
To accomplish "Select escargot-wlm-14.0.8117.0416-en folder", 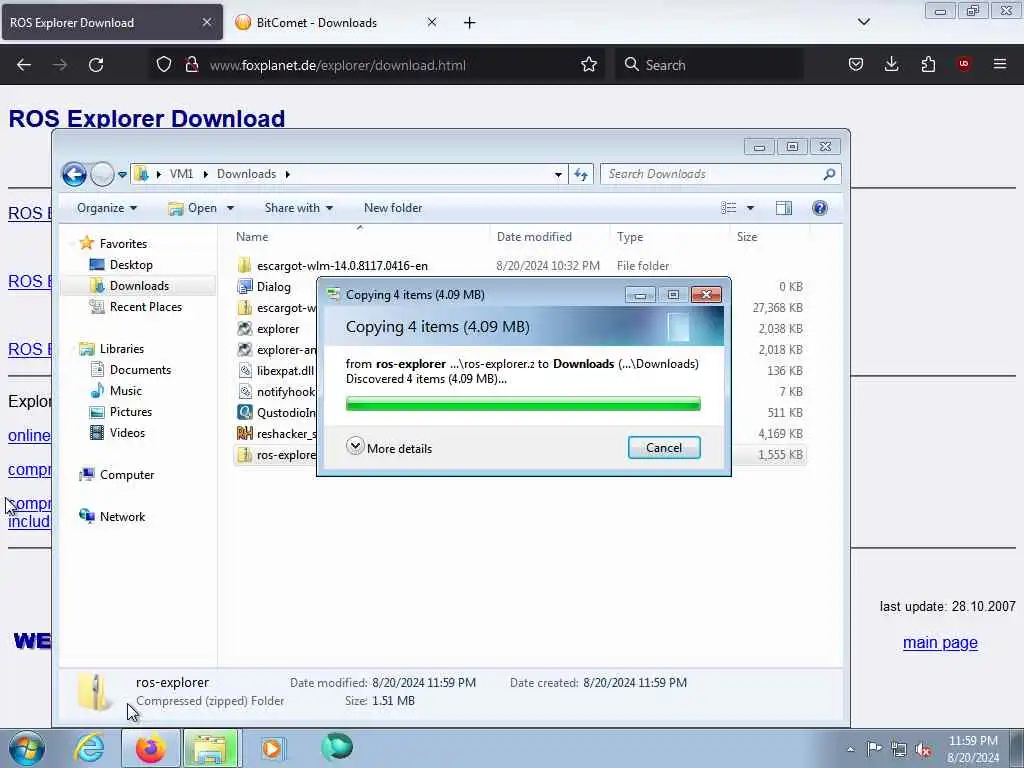I will [342, 266].
